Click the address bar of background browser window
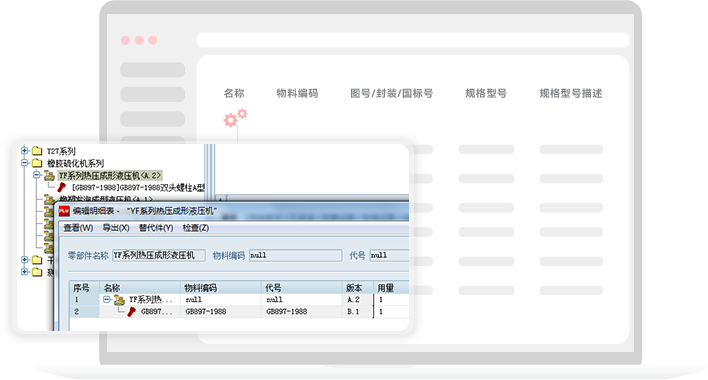The image size is (708, 380). (x=413, y=40)
